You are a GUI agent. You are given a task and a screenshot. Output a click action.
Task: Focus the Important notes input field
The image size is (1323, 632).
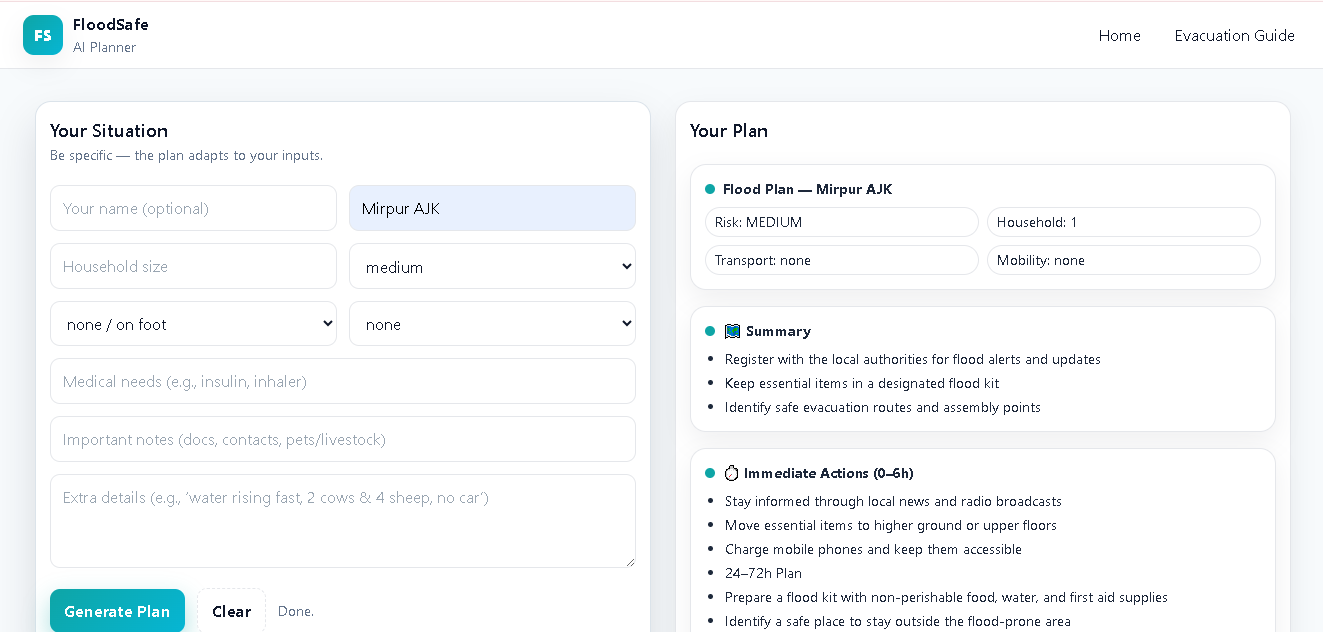tap(343, 439)
